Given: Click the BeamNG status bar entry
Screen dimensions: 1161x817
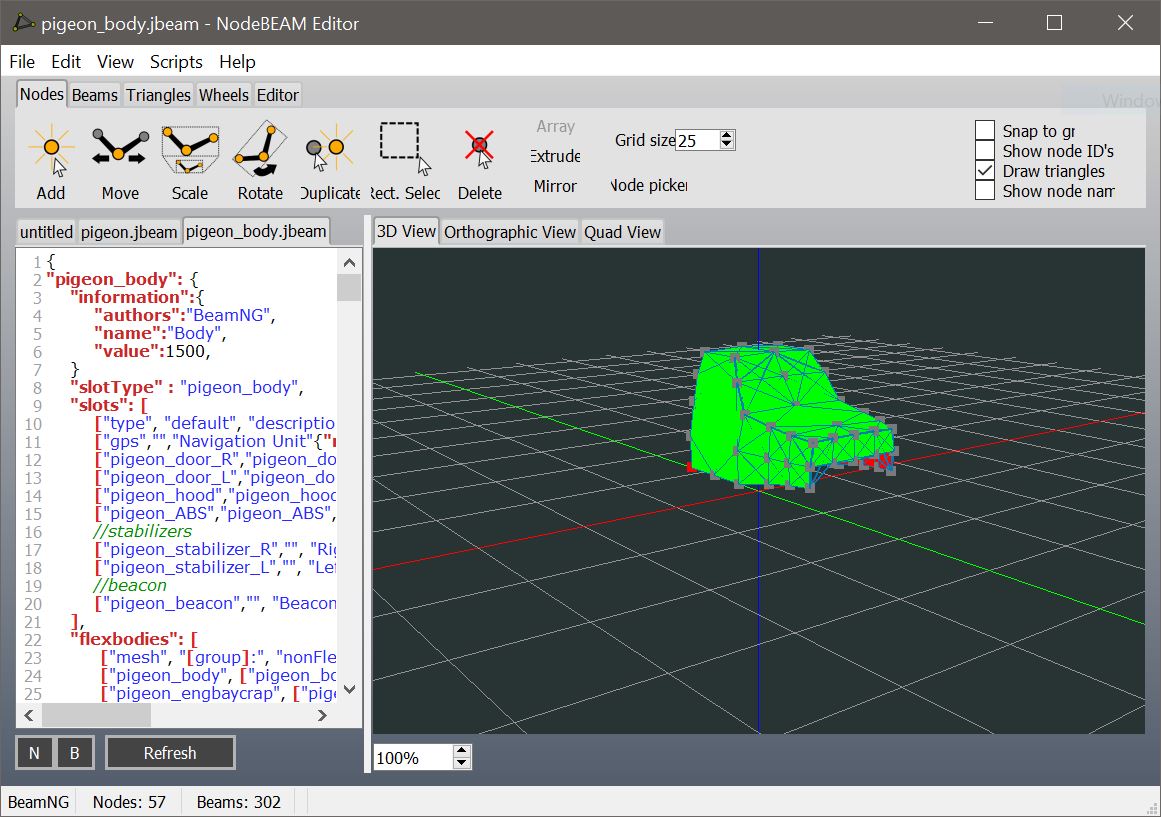Looking at the screenshot, I should (x=39, y=802).
